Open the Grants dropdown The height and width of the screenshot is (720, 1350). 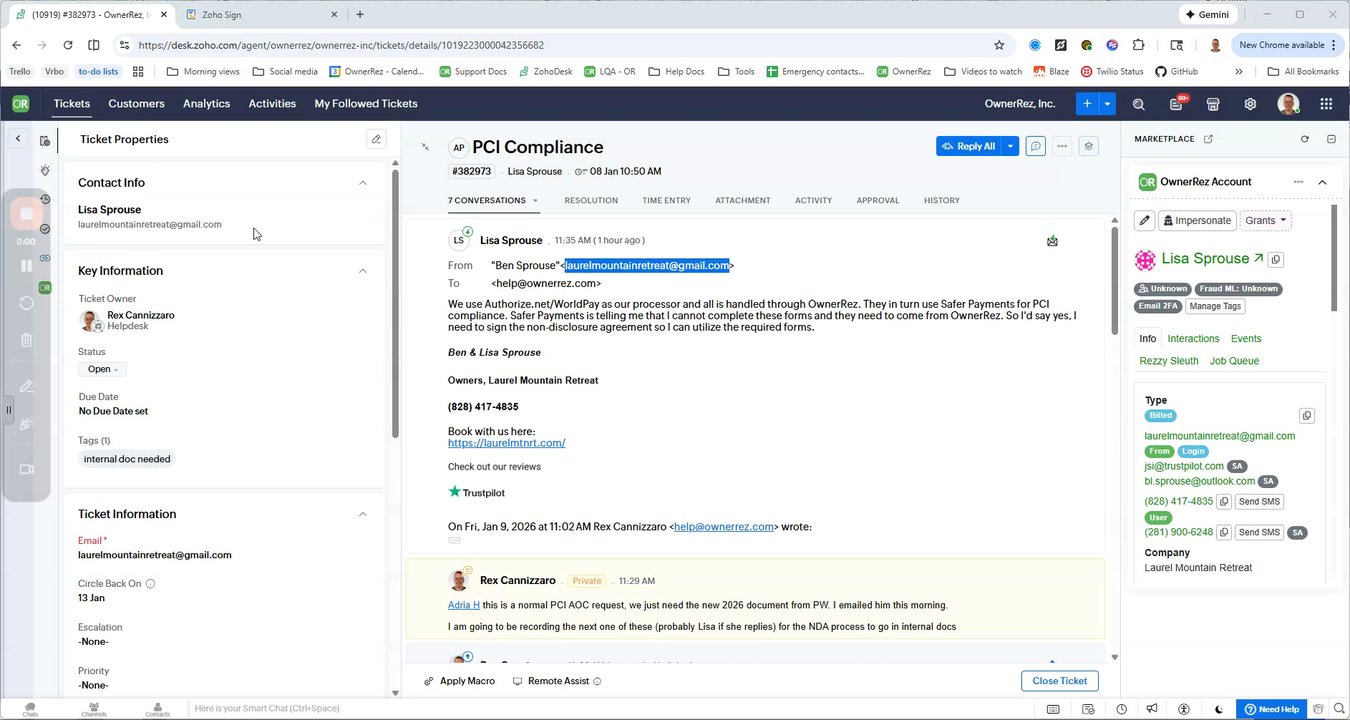(1266, 220)
